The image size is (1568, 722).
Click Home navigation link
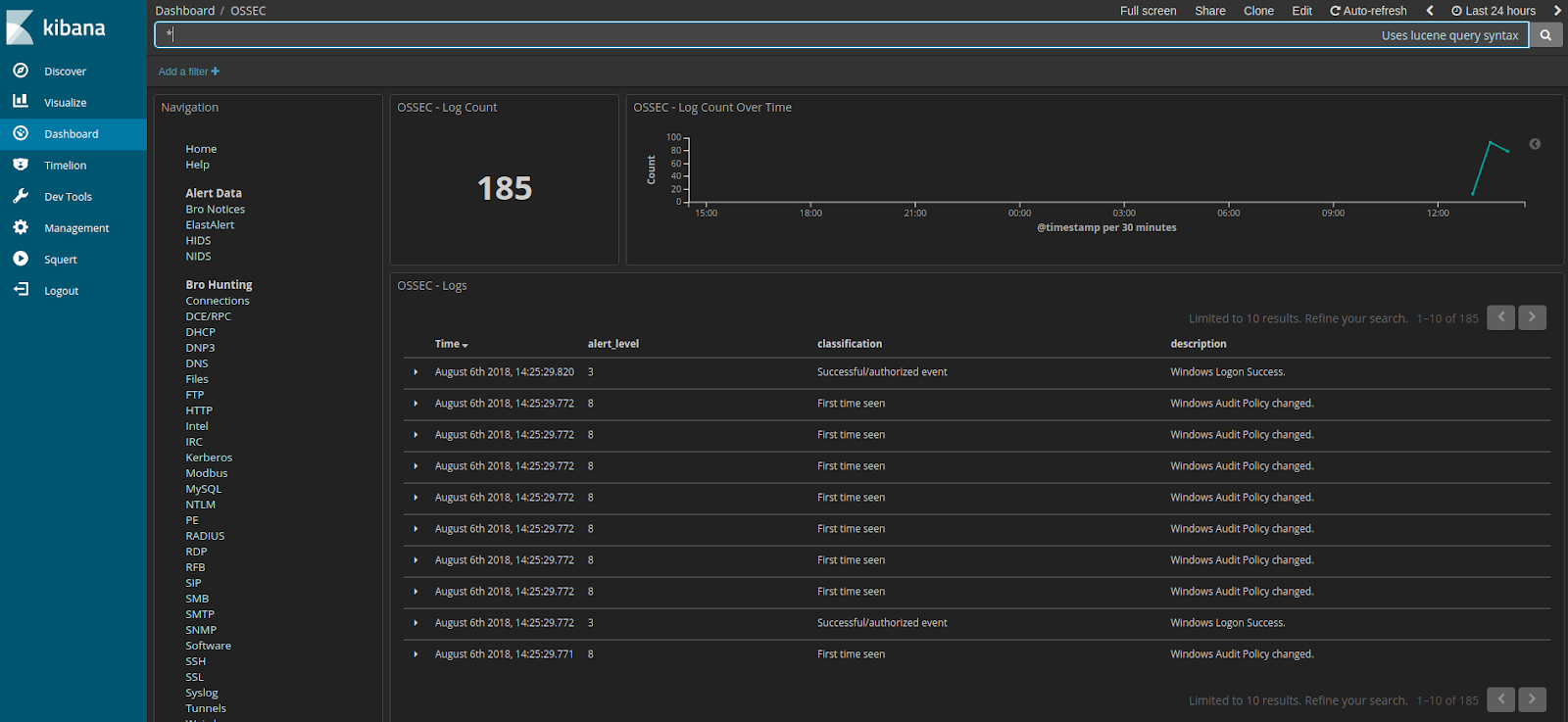201,149
